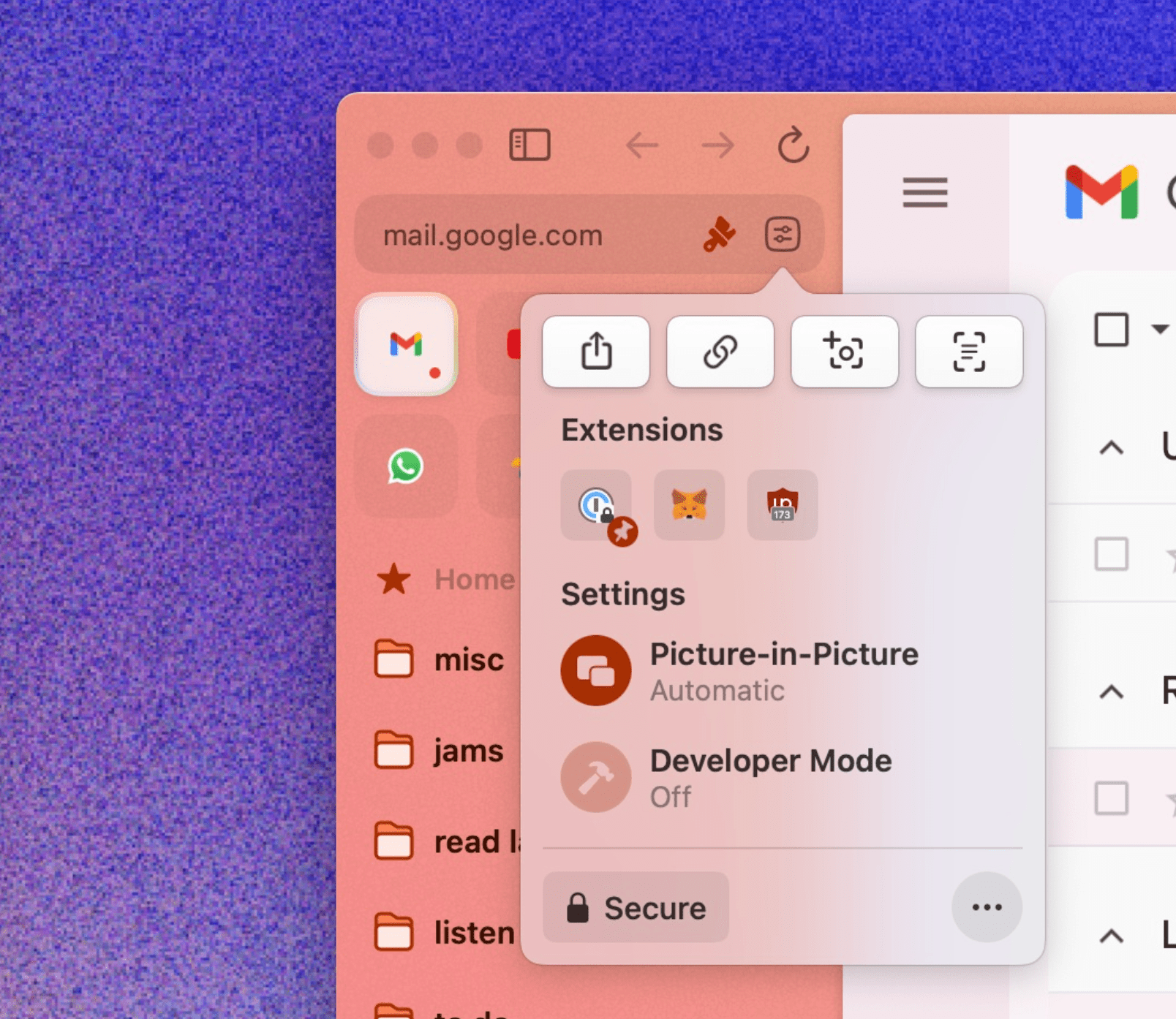Screen dimensions: 1176x1019
Task: Collapse the Gmail section starting with R
Action: pos(1112,692)
